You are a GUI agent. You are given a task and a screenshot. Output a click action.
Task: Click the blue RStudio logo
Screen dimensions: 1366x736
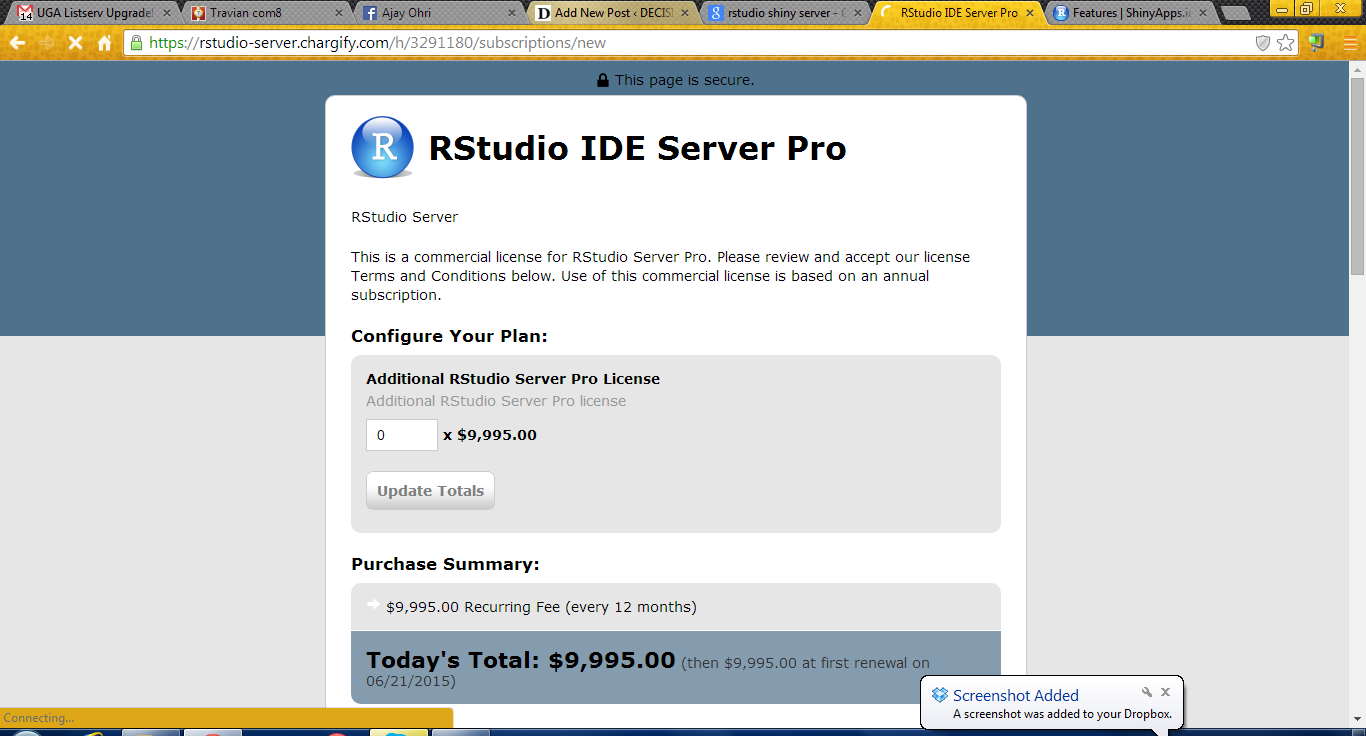pyautogui.click(x=382, y=148)
